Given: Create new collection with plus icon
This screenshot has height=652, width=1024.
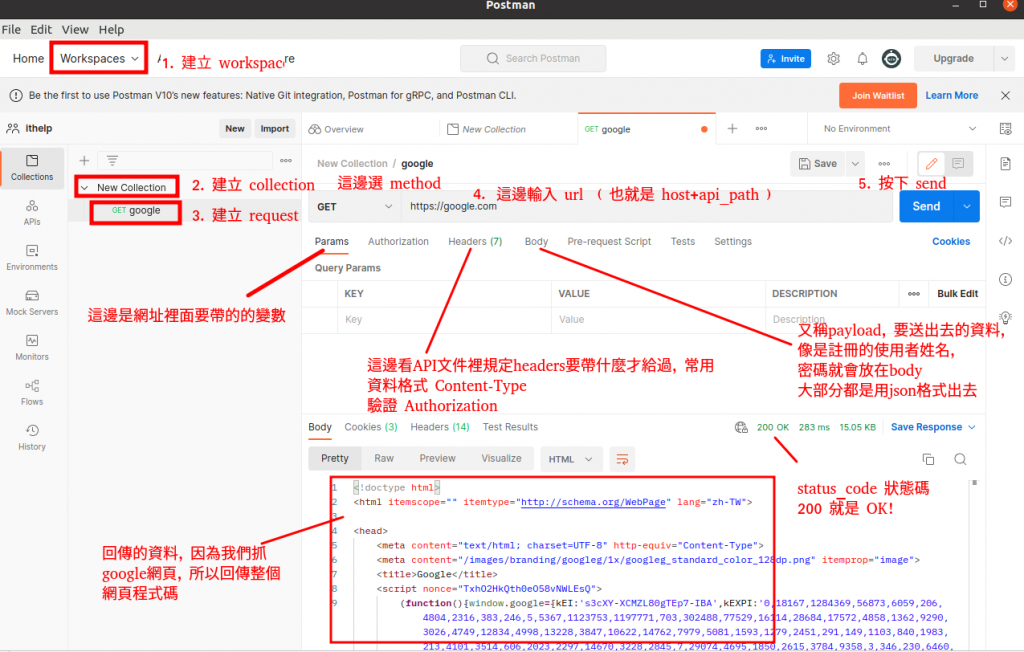Looking at the screenshot, I should (84, 161).
